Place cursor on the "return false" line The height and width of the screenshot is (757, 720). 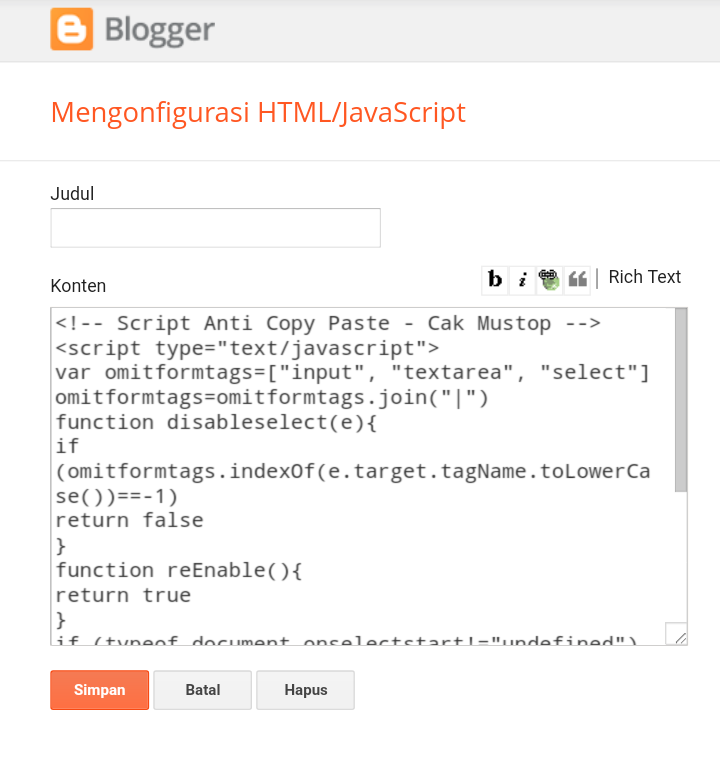129,521
